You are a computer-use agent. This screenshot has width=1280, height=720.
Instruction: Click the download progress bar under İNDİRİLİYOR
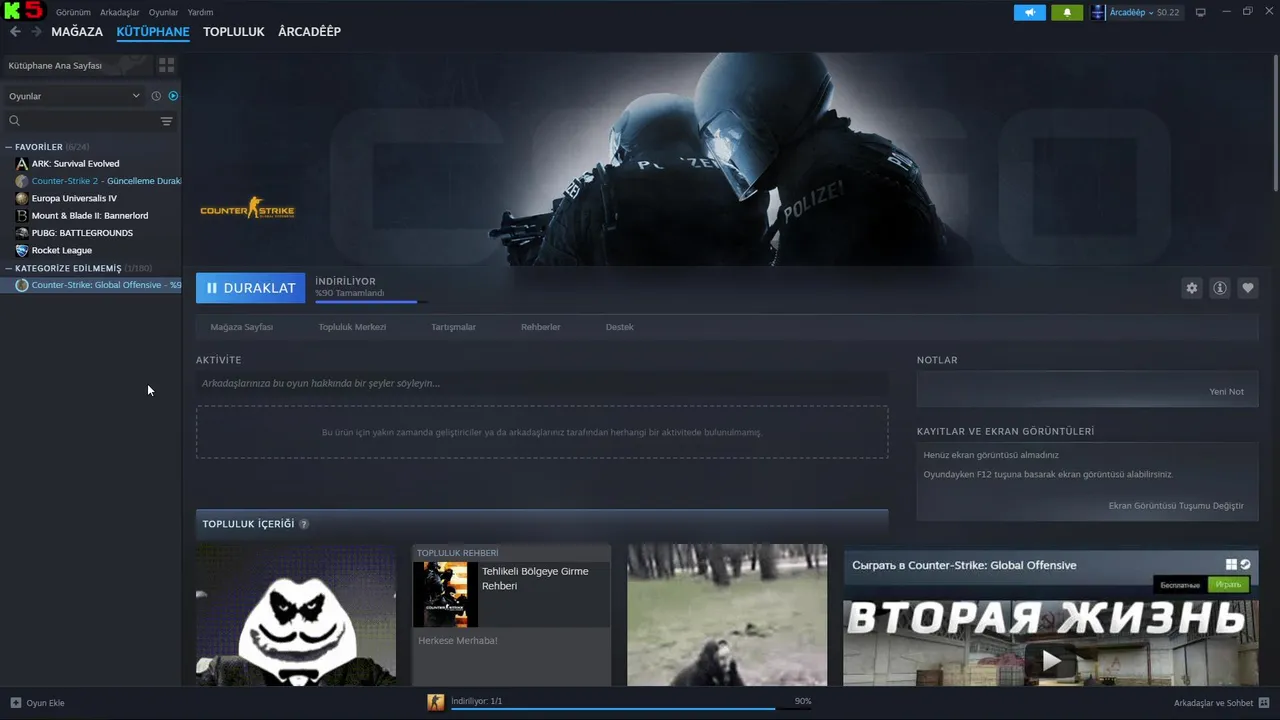pos(371,302)
